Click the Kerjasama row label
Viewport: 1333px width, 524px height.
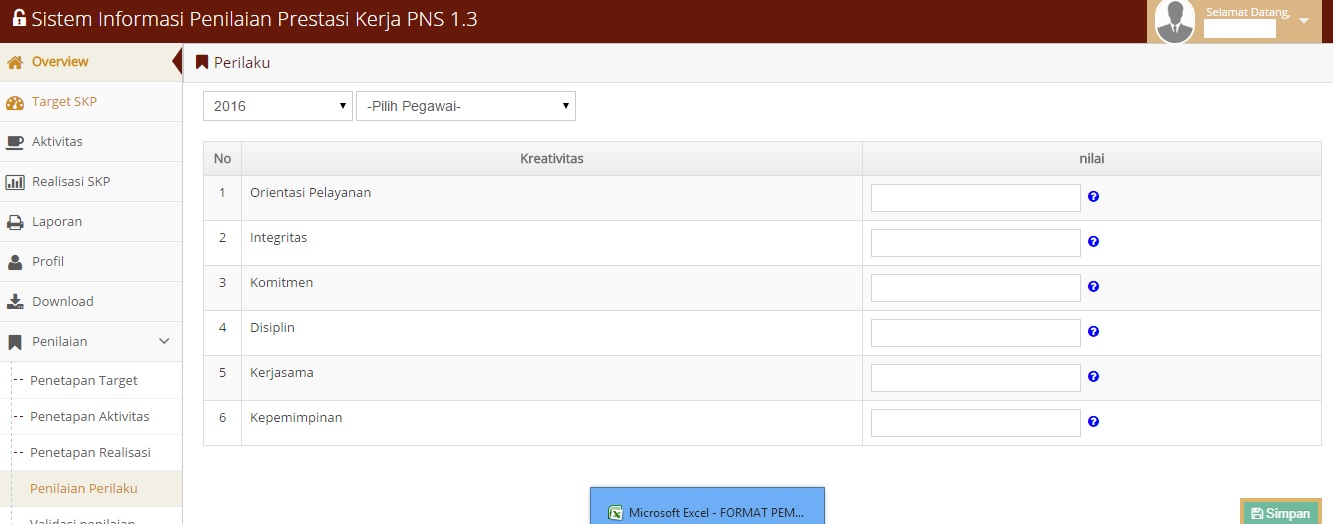point(282,373)
